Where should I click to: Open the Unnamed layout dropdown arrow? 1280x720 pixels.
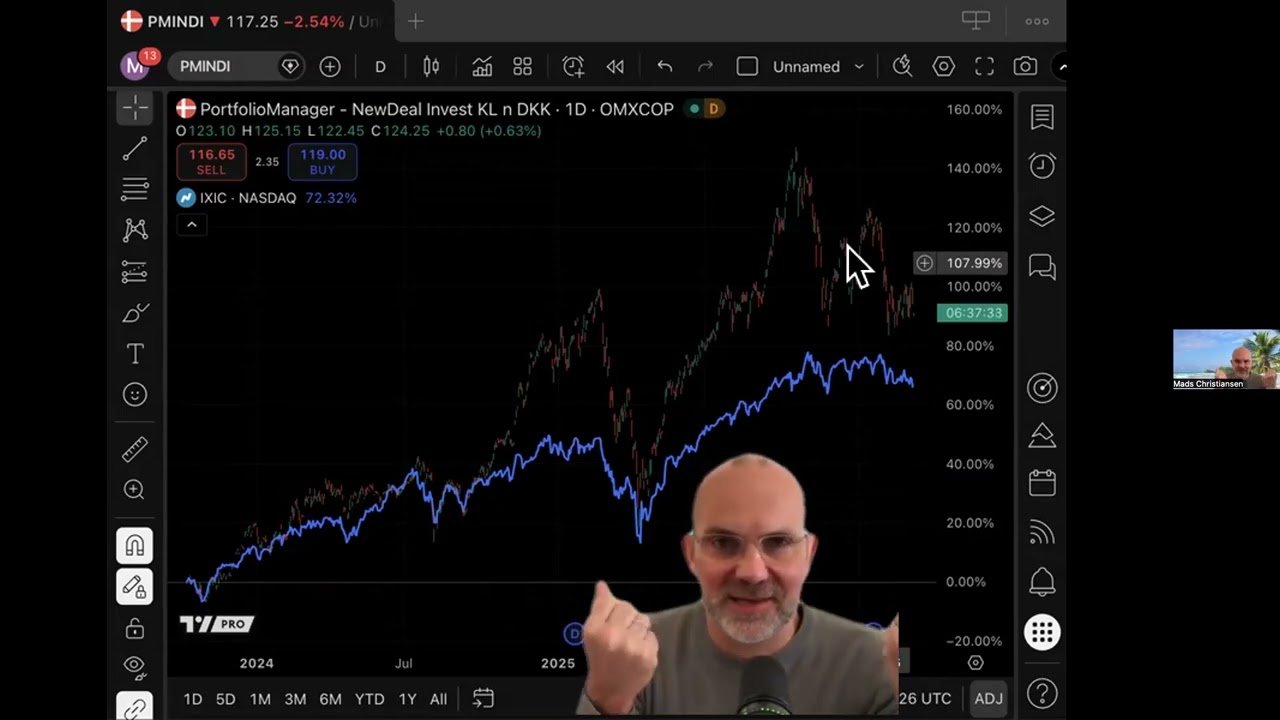coord(859,67)
